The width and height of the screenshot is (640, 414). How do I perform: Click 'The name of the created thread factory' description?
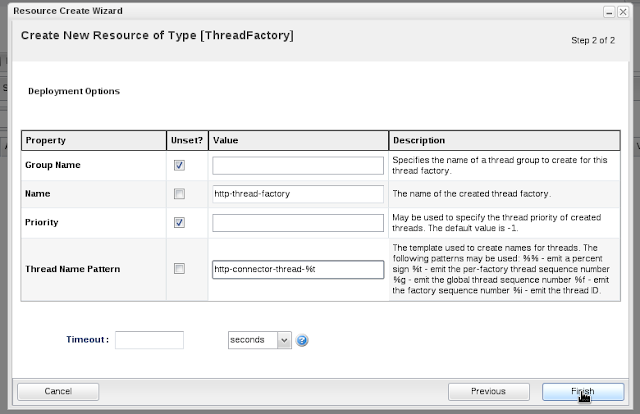(471, 194)
